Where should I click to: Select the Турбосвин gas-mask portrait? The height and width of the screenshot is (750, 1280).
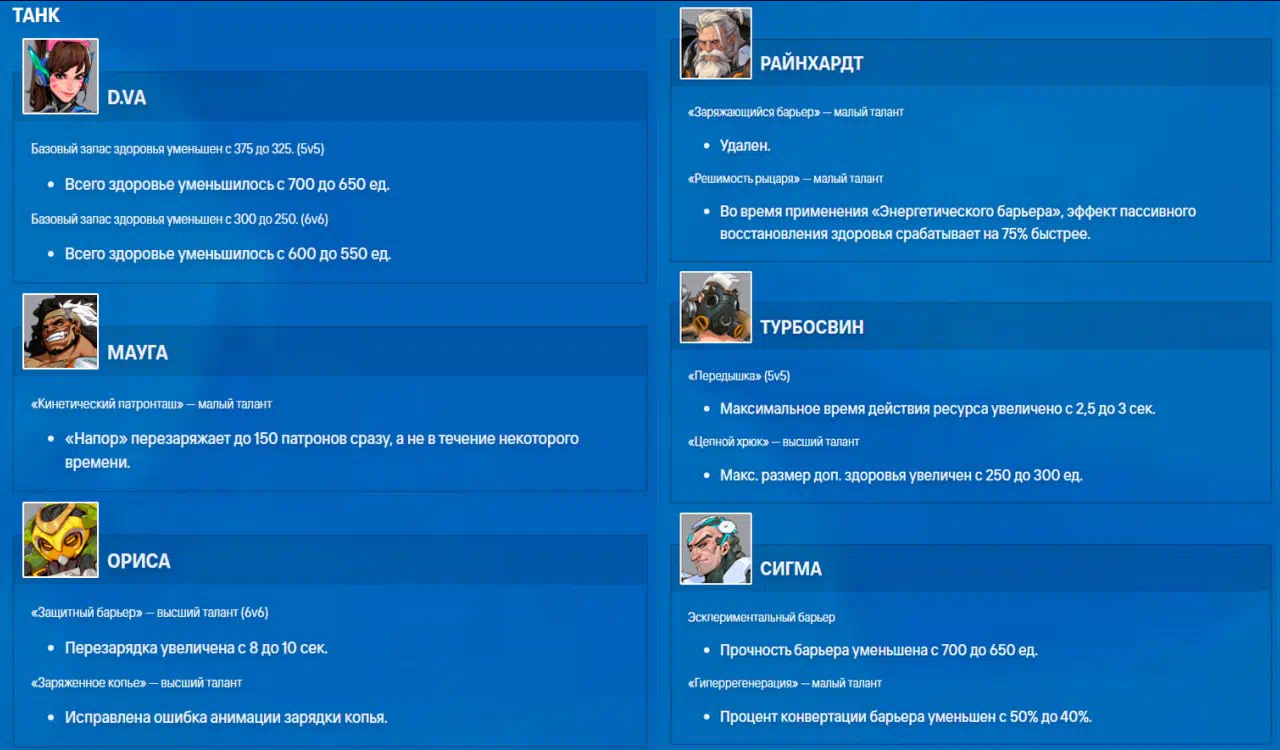[x=715, y=307]
